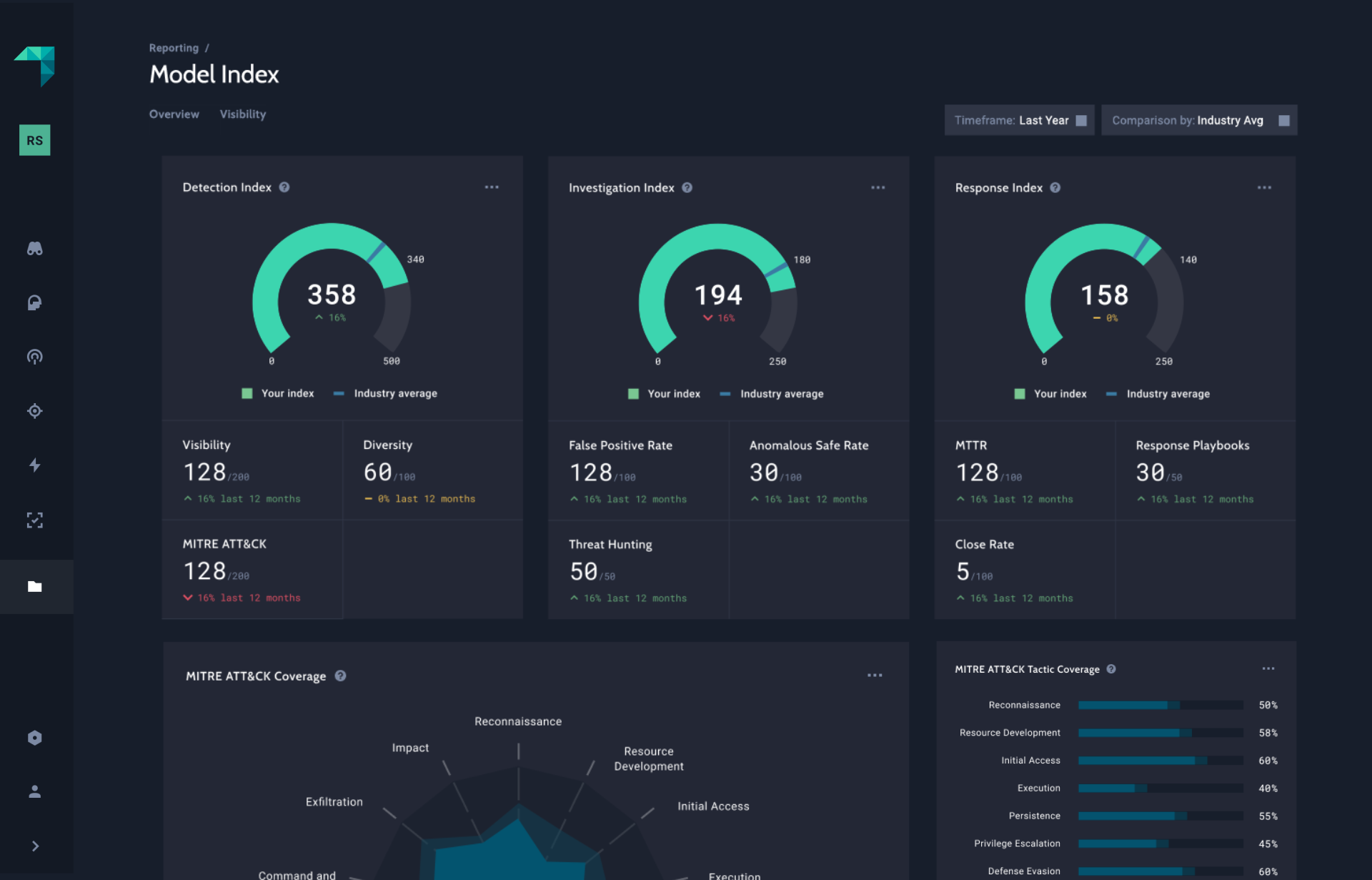Image resolution: width=1372 pixels, height=880 pixels.
Task: Click the Persistence 55% coverage bar
Action: click(x=1160, y=816)
